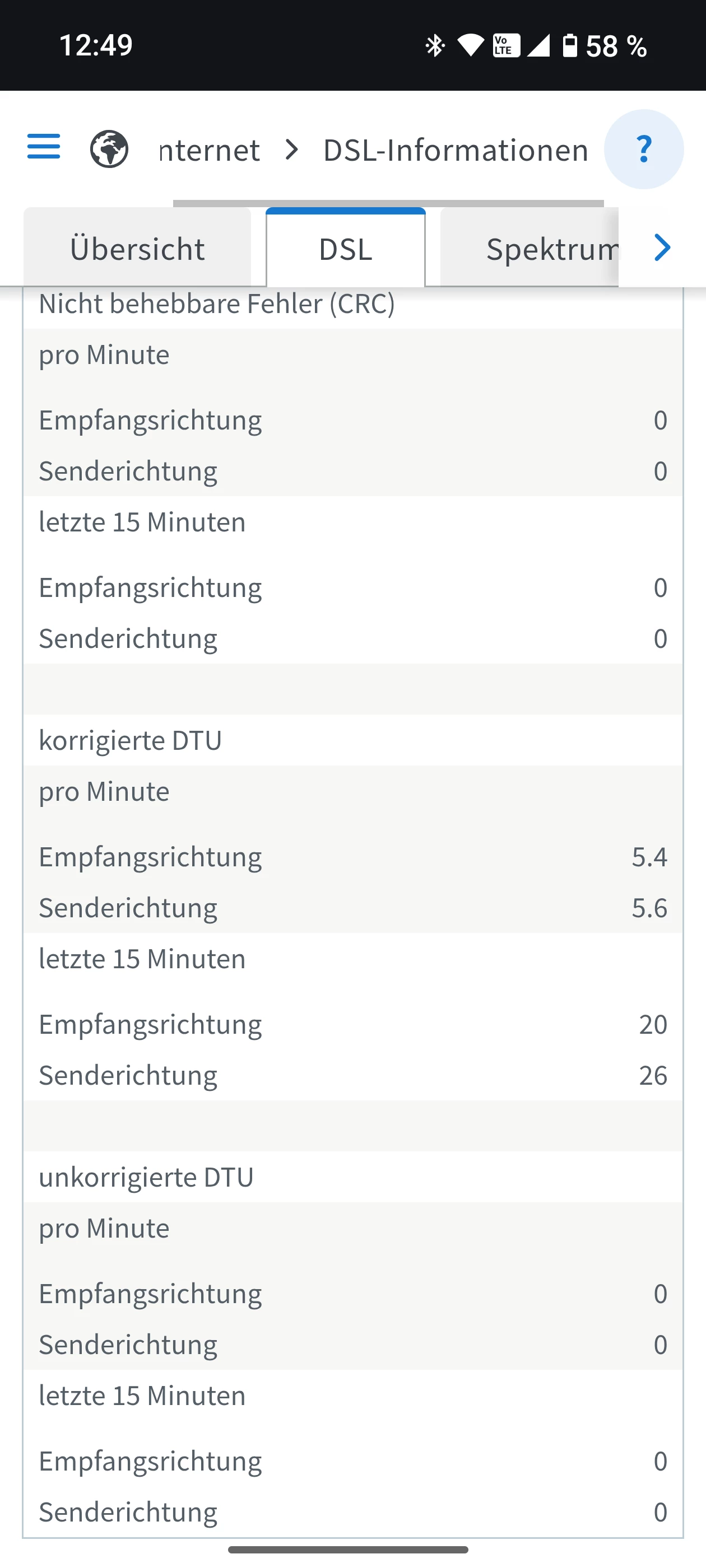Tap the unkorrigierte DTU section header

click(146, 1177)
